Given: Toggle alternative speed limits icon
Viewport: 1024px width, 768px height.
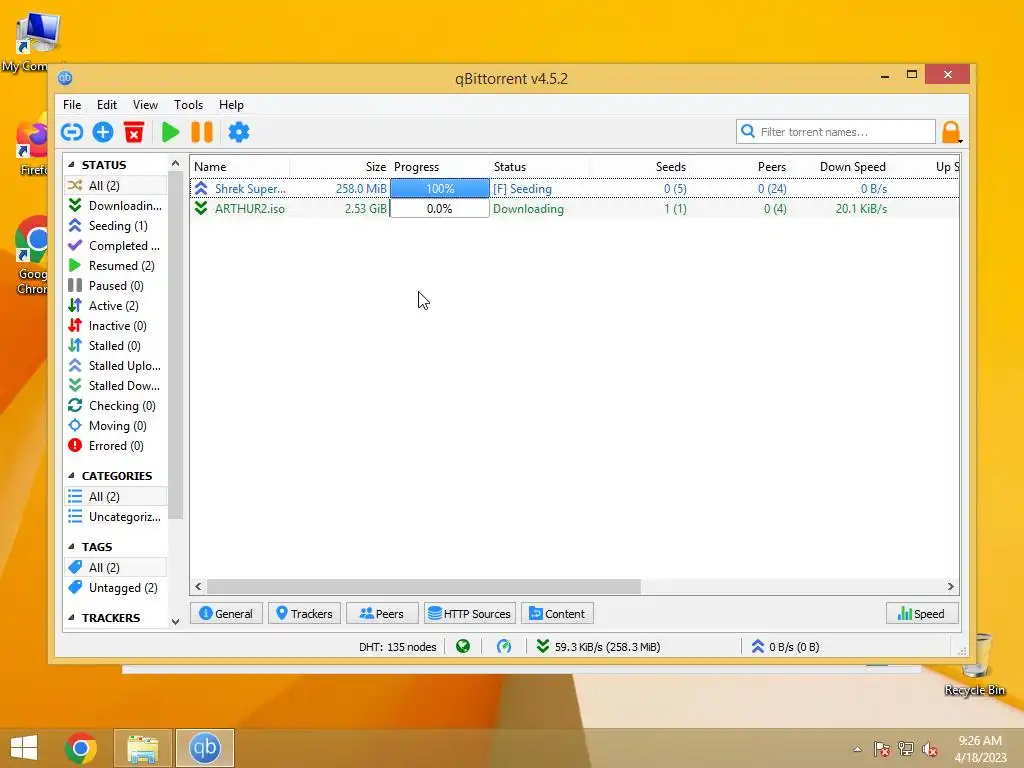Looking at the screenshot, I should (504, 647).
